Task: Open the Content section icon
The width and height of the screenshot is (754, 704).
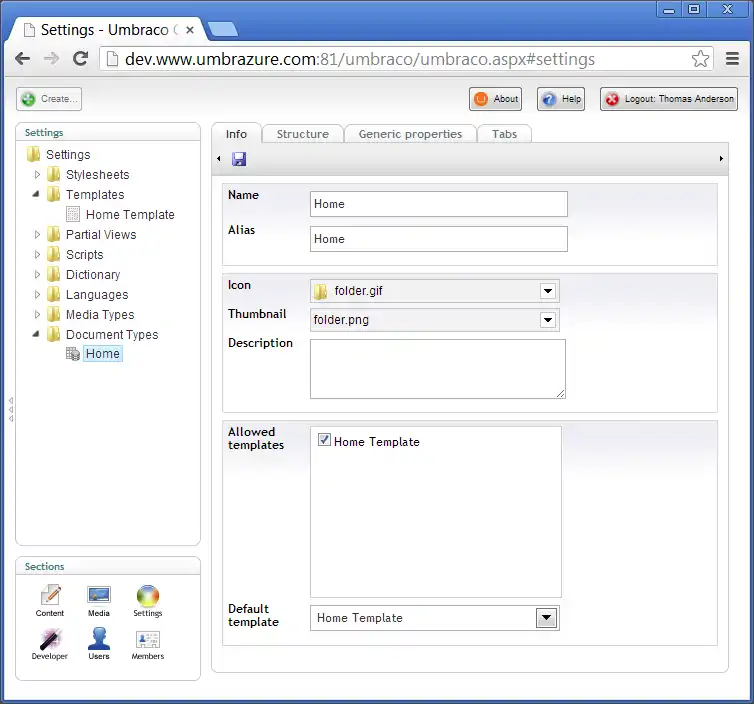Action: pos(50,595)
